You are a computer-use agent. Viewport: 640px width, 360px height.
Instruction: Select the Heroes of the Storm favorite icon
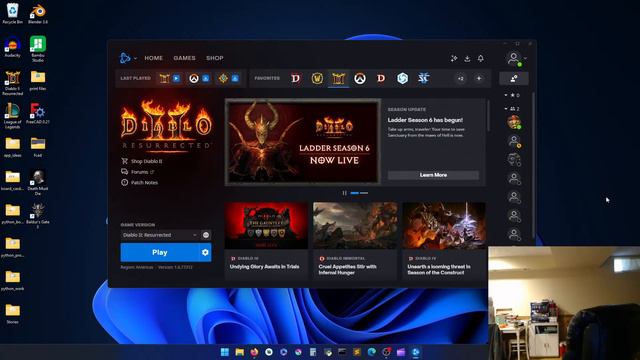(x=402, y=78)
